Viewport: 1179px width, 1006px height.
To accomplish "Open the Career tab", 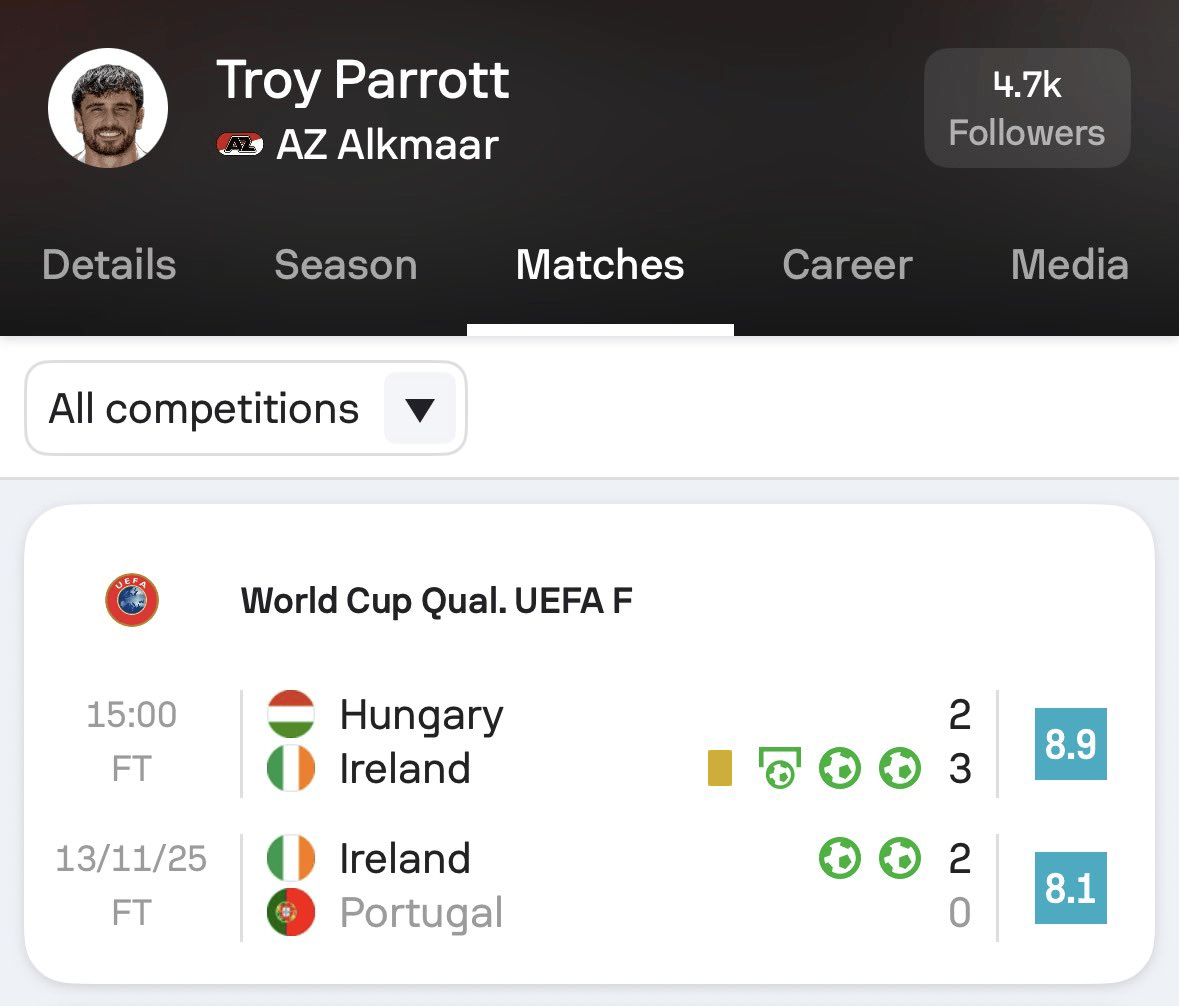I will point(847,265).
